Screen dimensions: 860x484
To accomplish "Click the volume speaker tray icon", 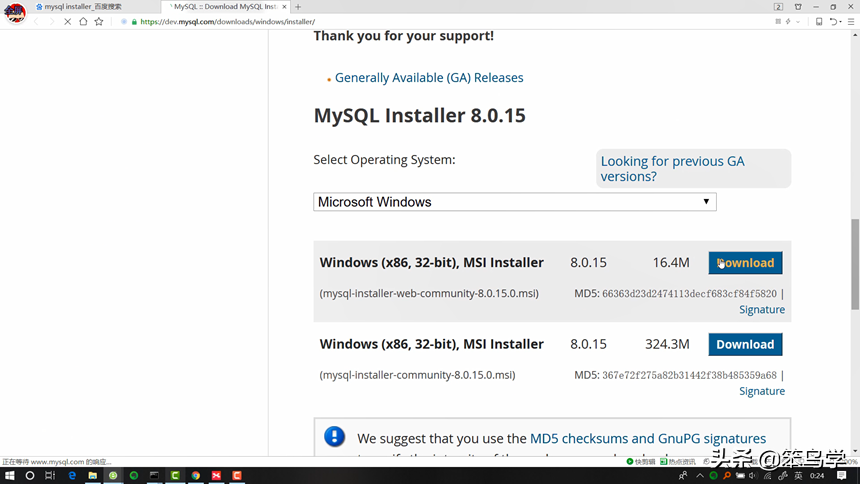I will (752, 476).
